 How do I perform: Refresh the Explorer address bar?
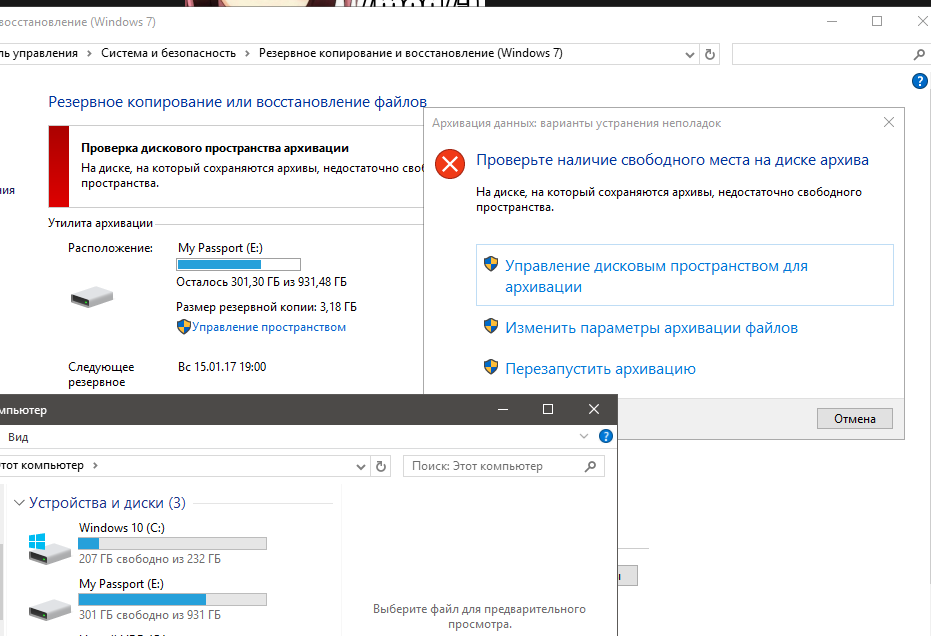[380, 466]
